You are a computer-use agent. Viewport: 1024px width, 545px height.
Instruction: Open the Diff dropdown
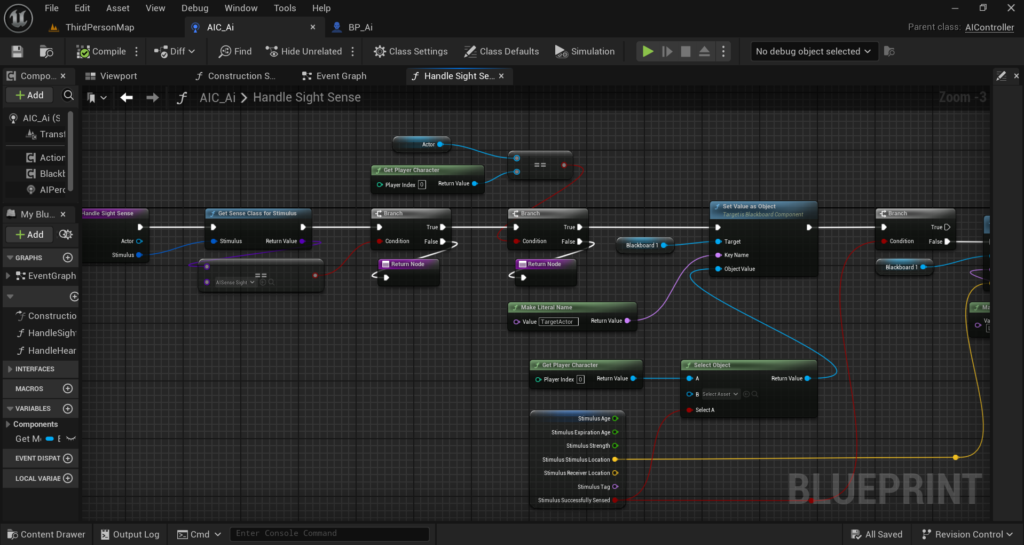click(x=174, y=52)
